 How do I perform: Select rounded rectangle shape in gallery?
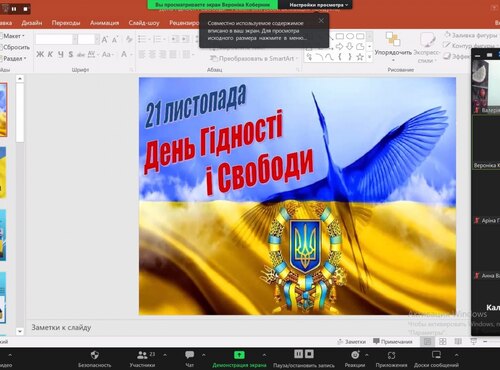pos(360,36)
